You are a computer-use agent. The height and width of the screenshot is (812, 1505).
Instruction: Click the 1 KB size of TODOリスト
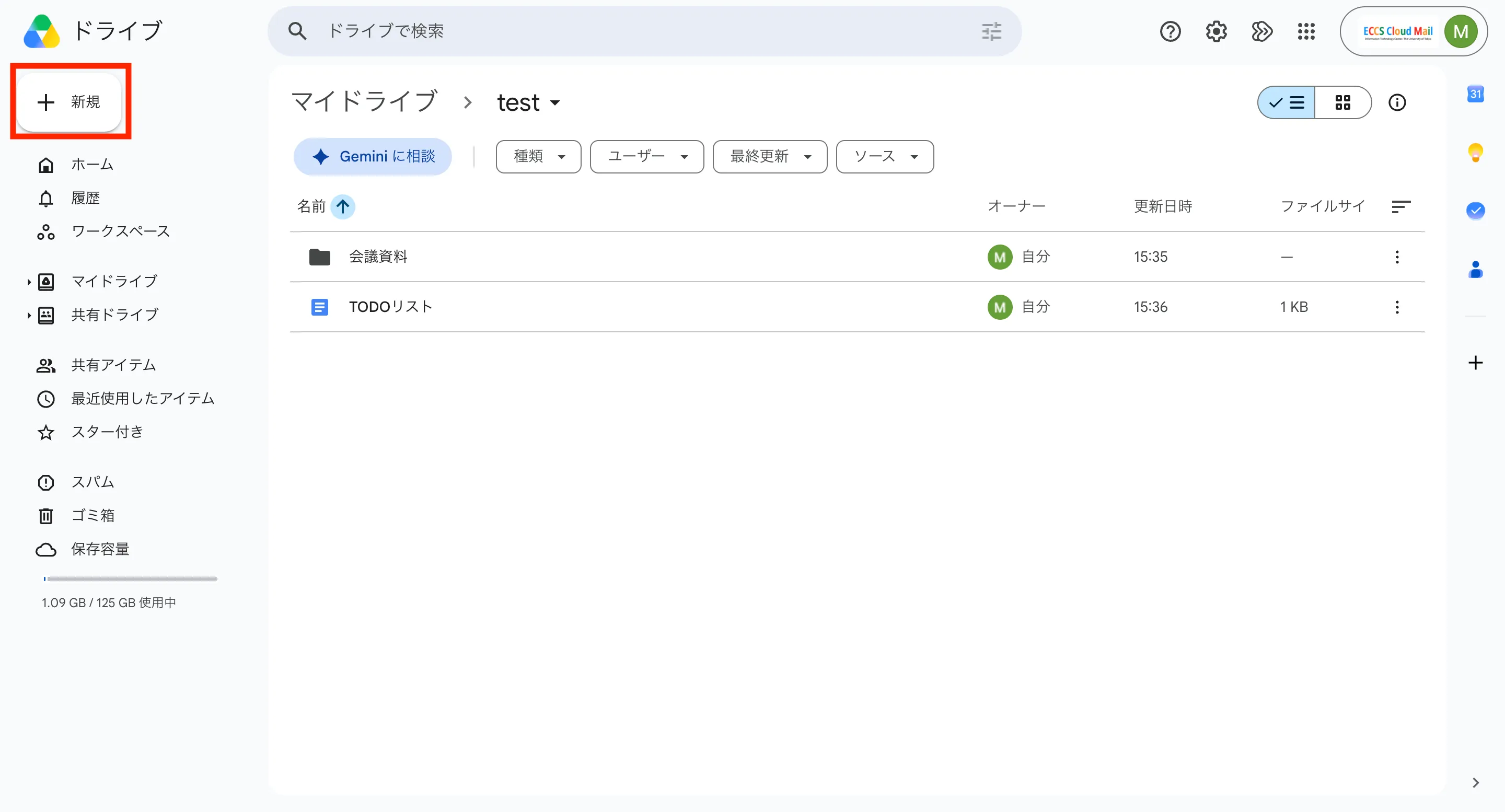(x=1293, y=307)
